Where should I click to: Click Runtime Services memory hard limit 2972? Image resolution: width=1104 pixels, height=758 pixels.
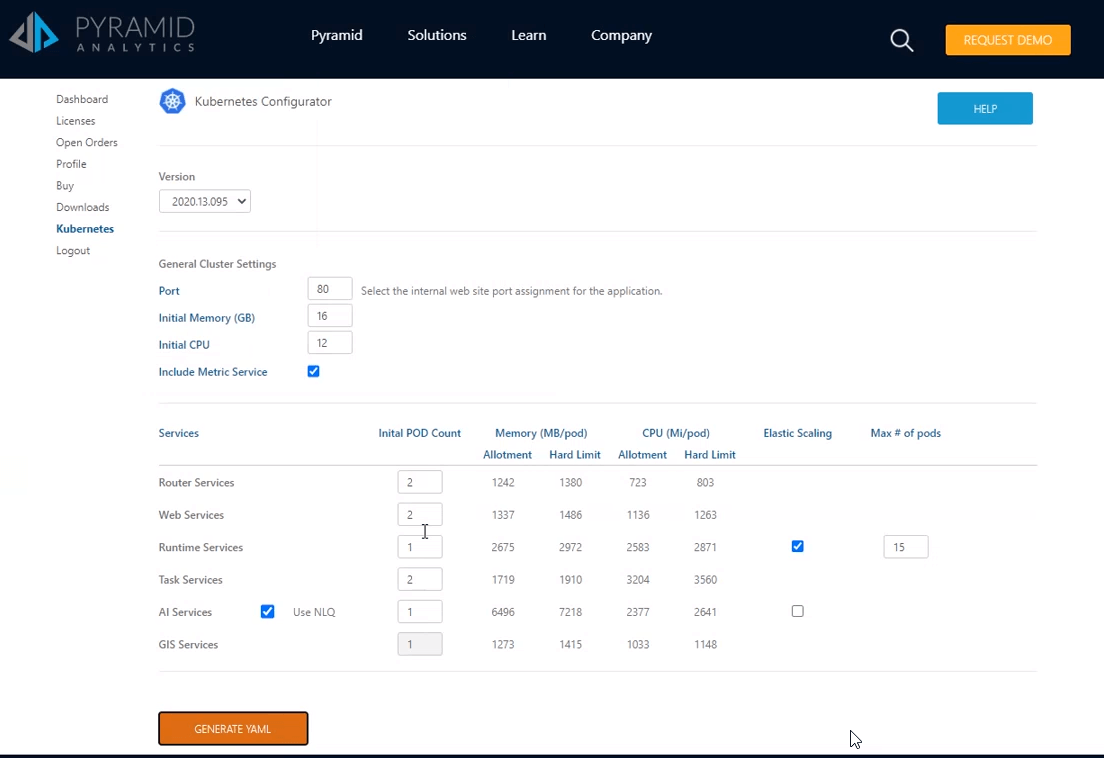pos(570,548)
